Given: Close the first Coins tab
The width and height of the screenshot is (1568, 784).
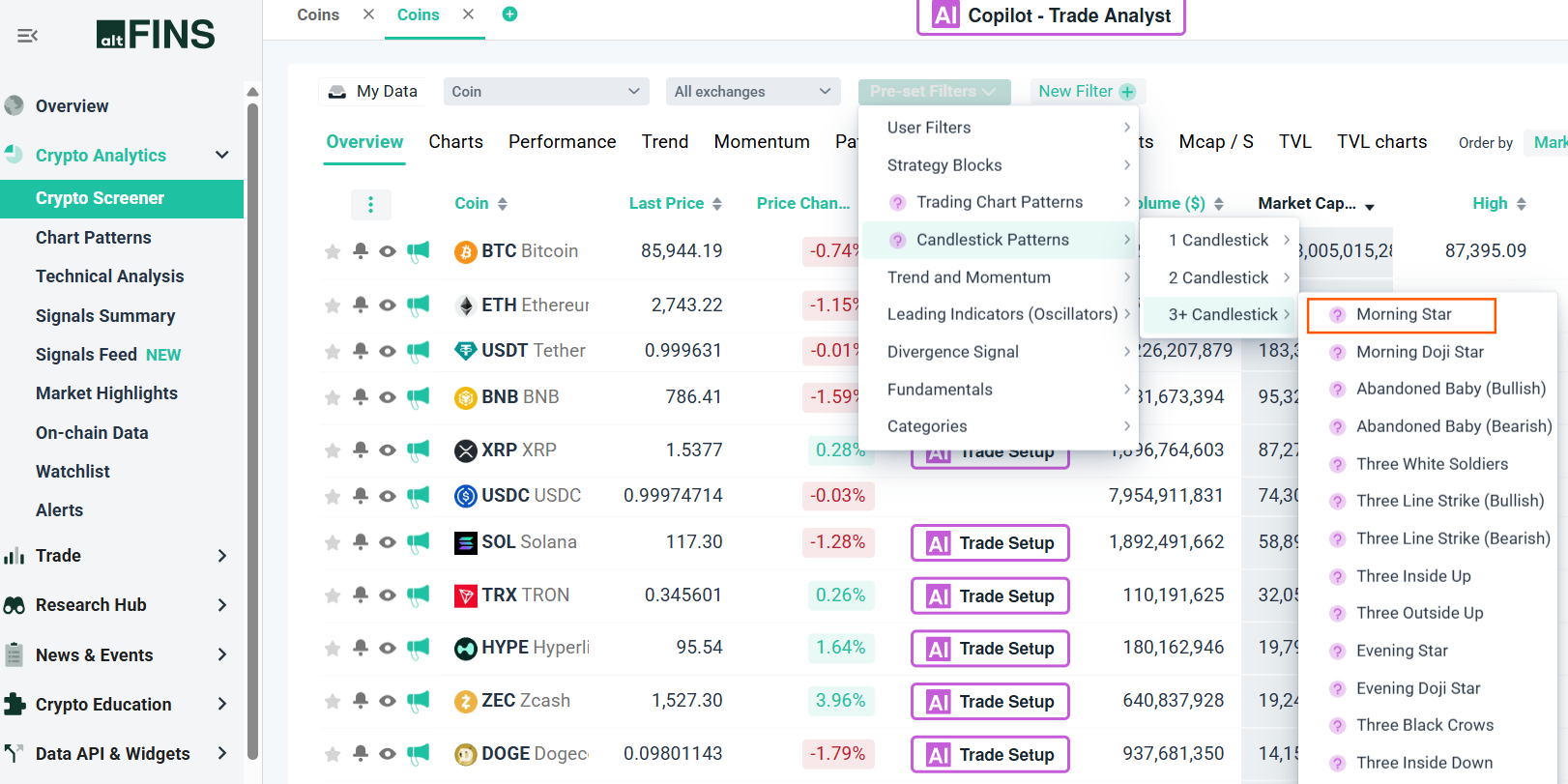Looking at the screenshot, I should click(368, 15).
